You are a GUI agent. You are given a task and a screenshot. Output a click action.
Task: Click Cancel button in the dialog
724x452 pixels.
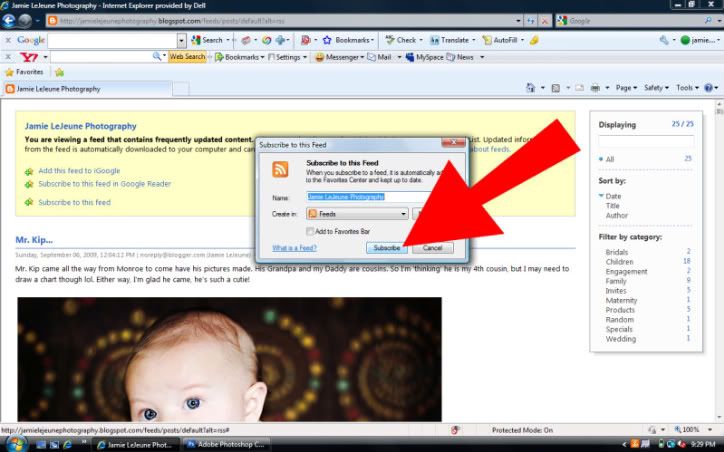(x=432, y=248)
